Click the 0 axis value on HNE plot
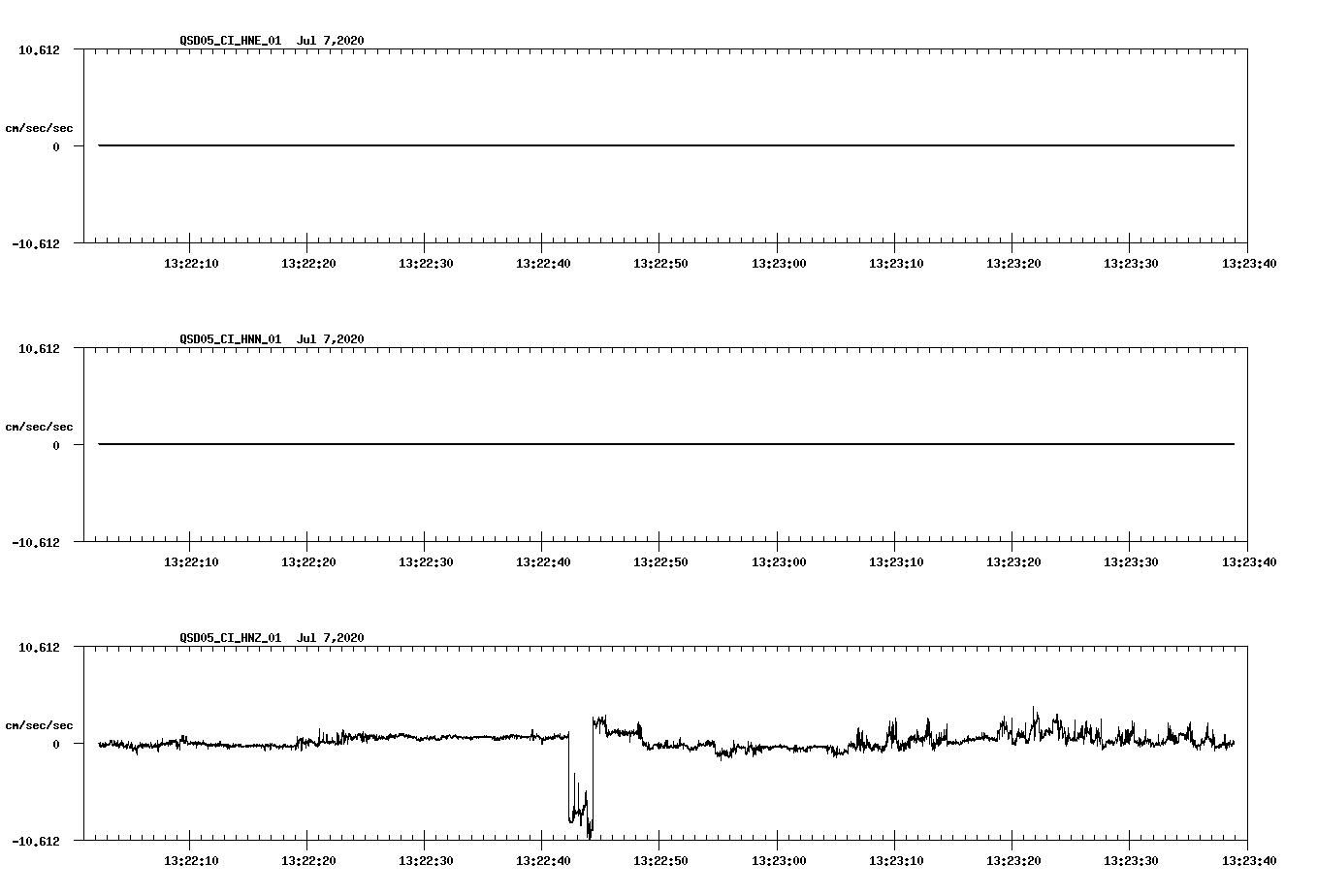The image size is (1317, 896). pyautogui.click(x=56, y=146)
